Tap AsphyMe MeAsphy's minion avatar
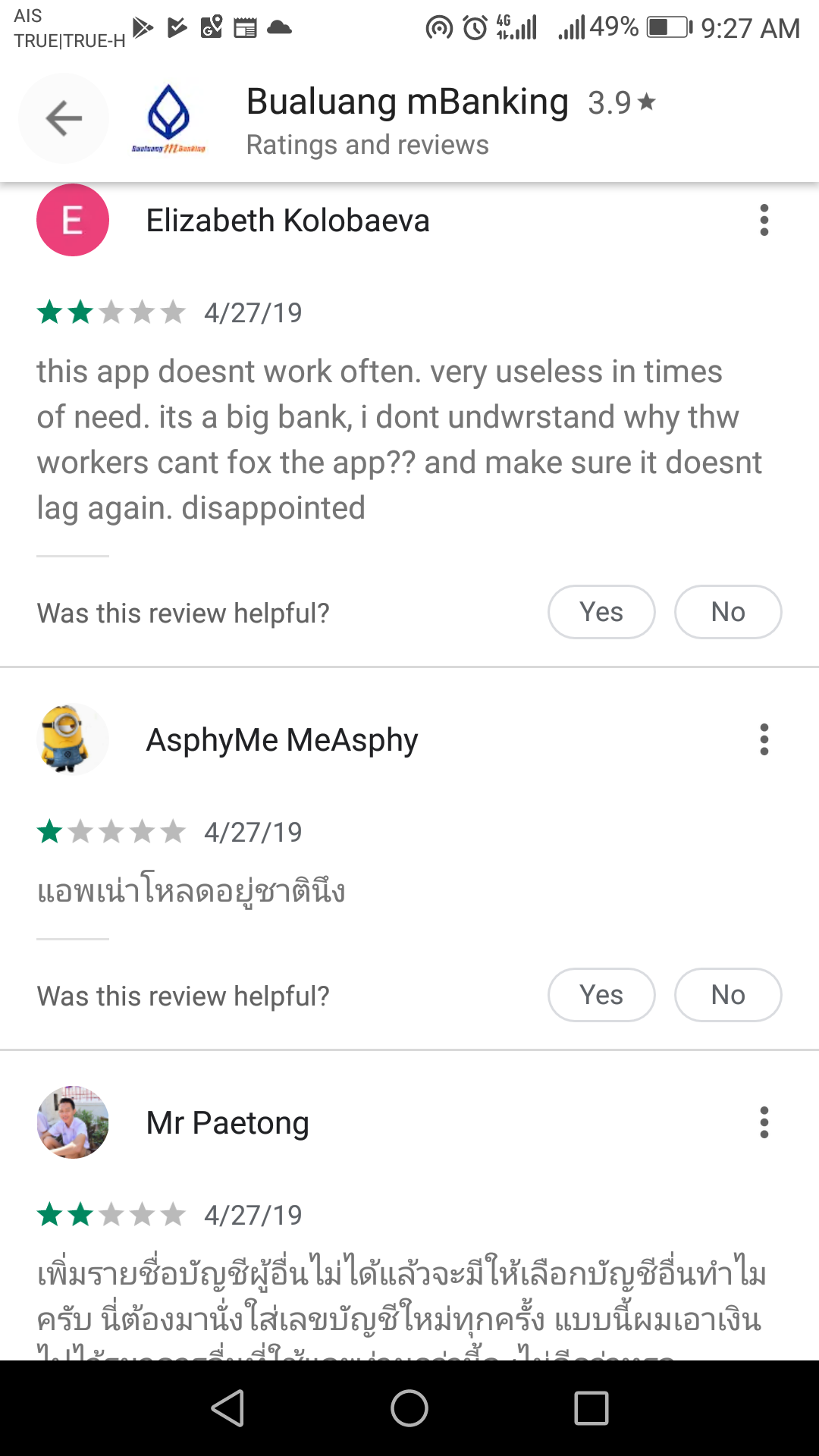The width and height of the screenshot is (819, 1456). click(x=73, y=739)
